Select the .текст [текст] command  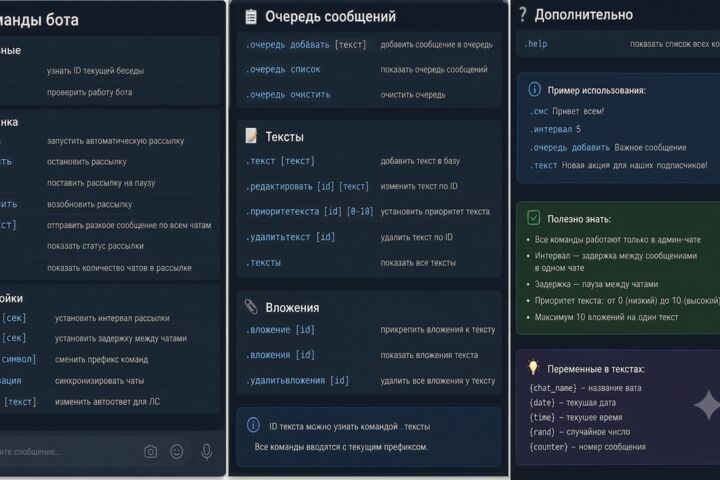pyautogui.click(x=280, y=161)
